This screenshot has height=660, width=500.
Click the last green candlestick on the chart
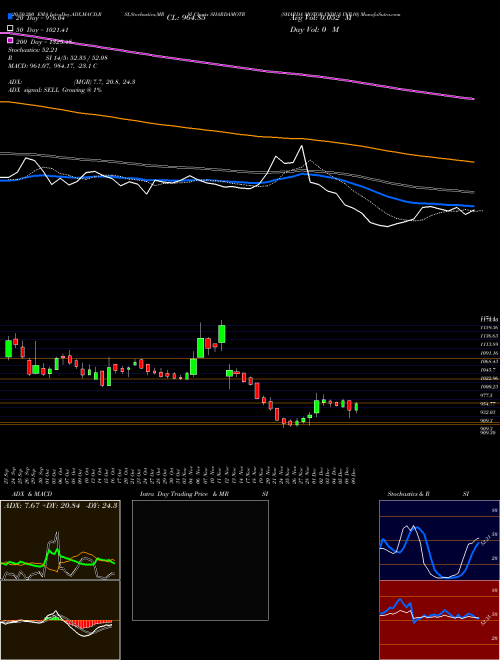pos(356,407)
